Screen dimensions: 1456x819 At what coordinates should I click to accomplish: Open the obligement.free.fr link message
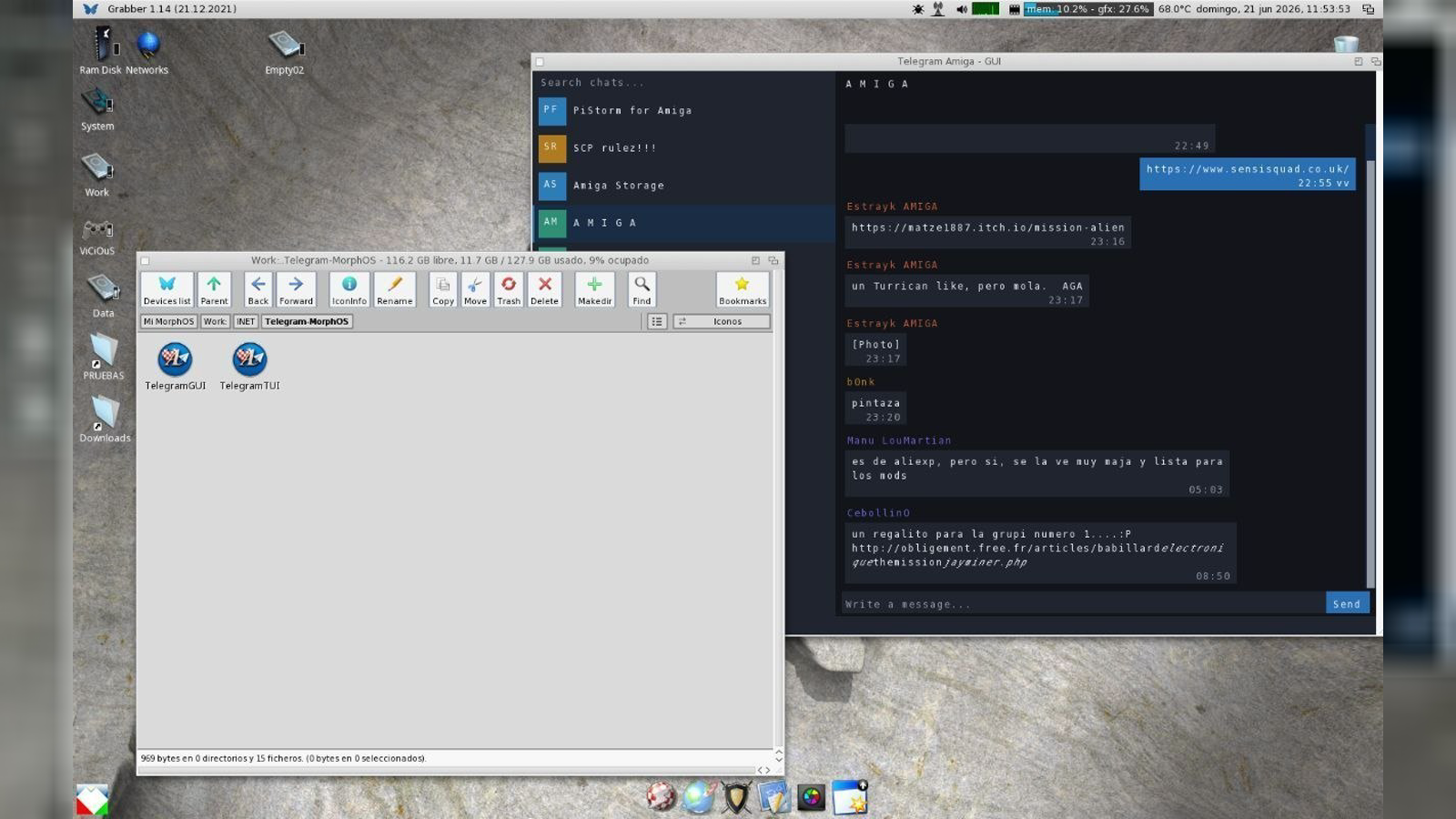1040,554
